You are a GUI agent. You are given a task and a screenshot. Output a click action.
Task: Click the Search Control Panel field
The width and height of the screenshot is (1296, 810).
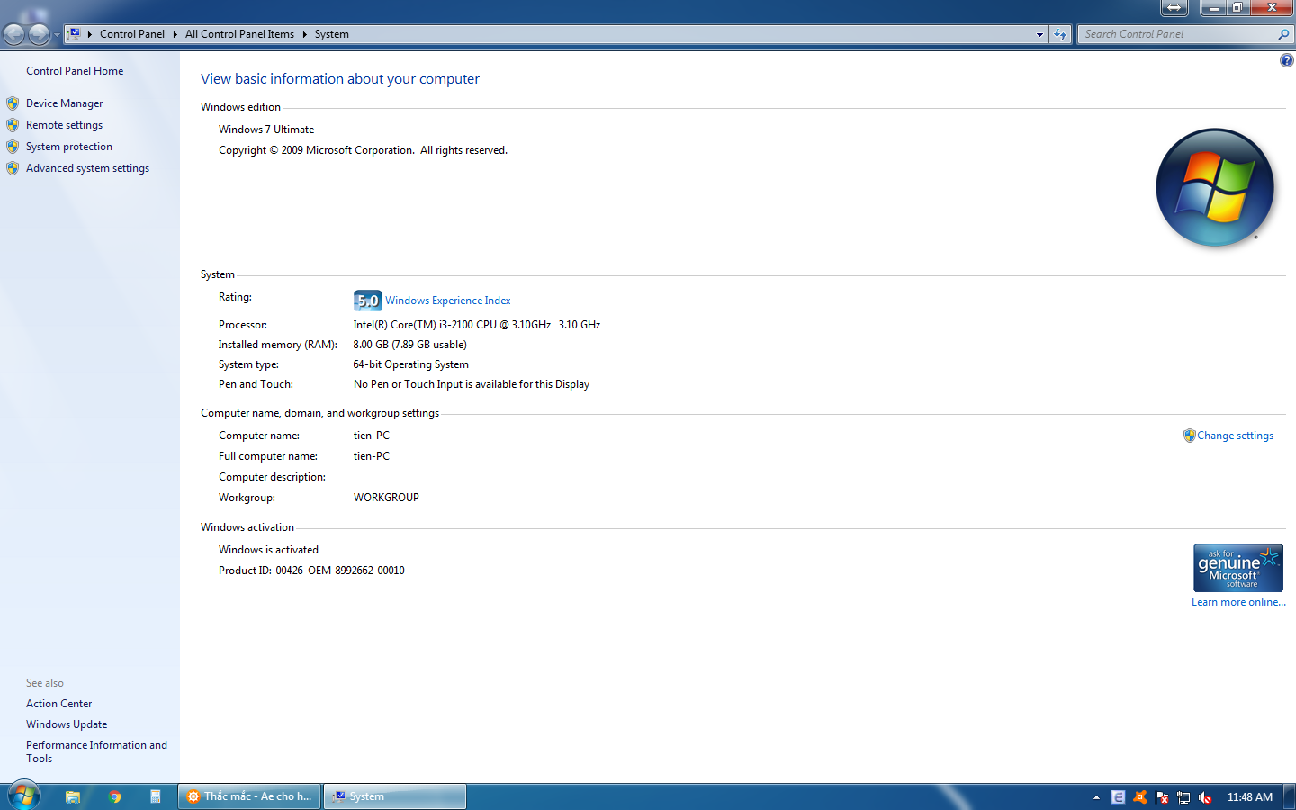tap(1178, 34)
